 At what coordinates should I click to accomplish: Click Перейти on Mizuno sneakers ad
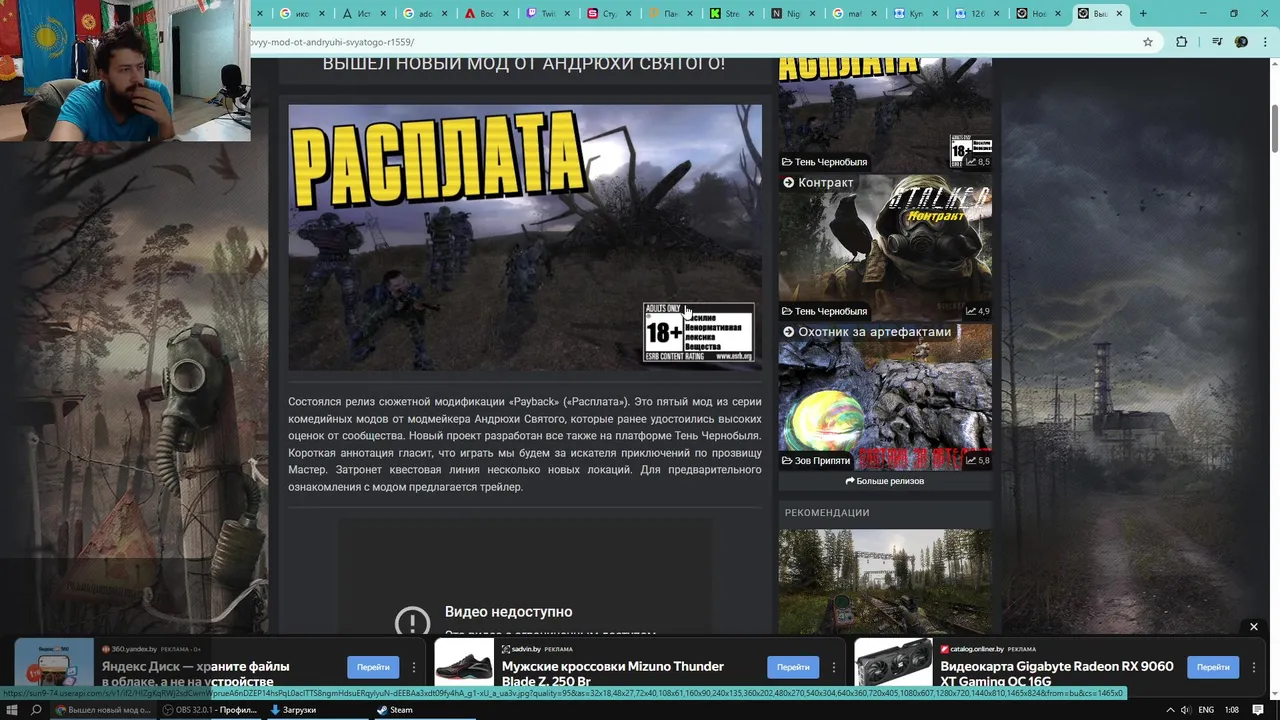793,667
